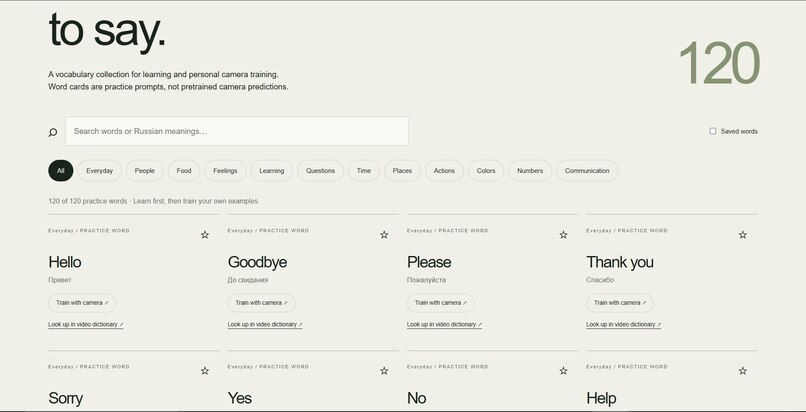Image resolution: width=806 pixels, height=412 pixels.
Task: Click the No word heading
Action: pos(417,398)
